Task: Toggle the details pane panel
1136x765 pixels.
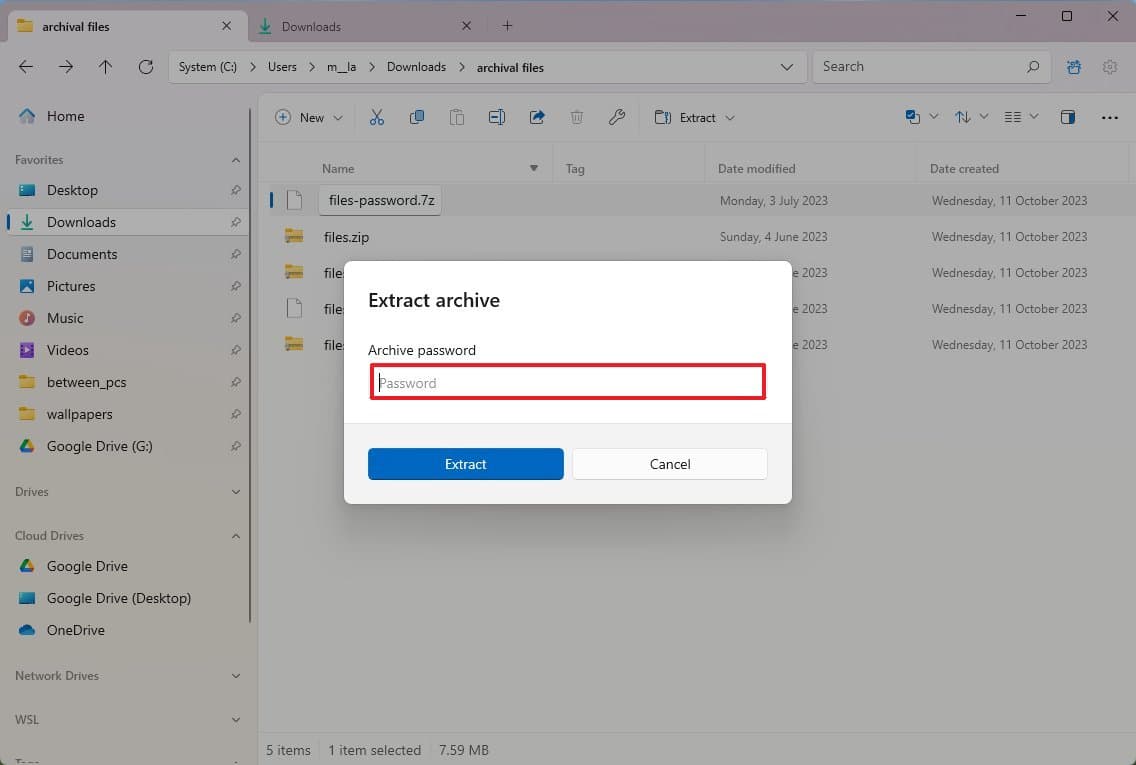Action: (1068, 117)
